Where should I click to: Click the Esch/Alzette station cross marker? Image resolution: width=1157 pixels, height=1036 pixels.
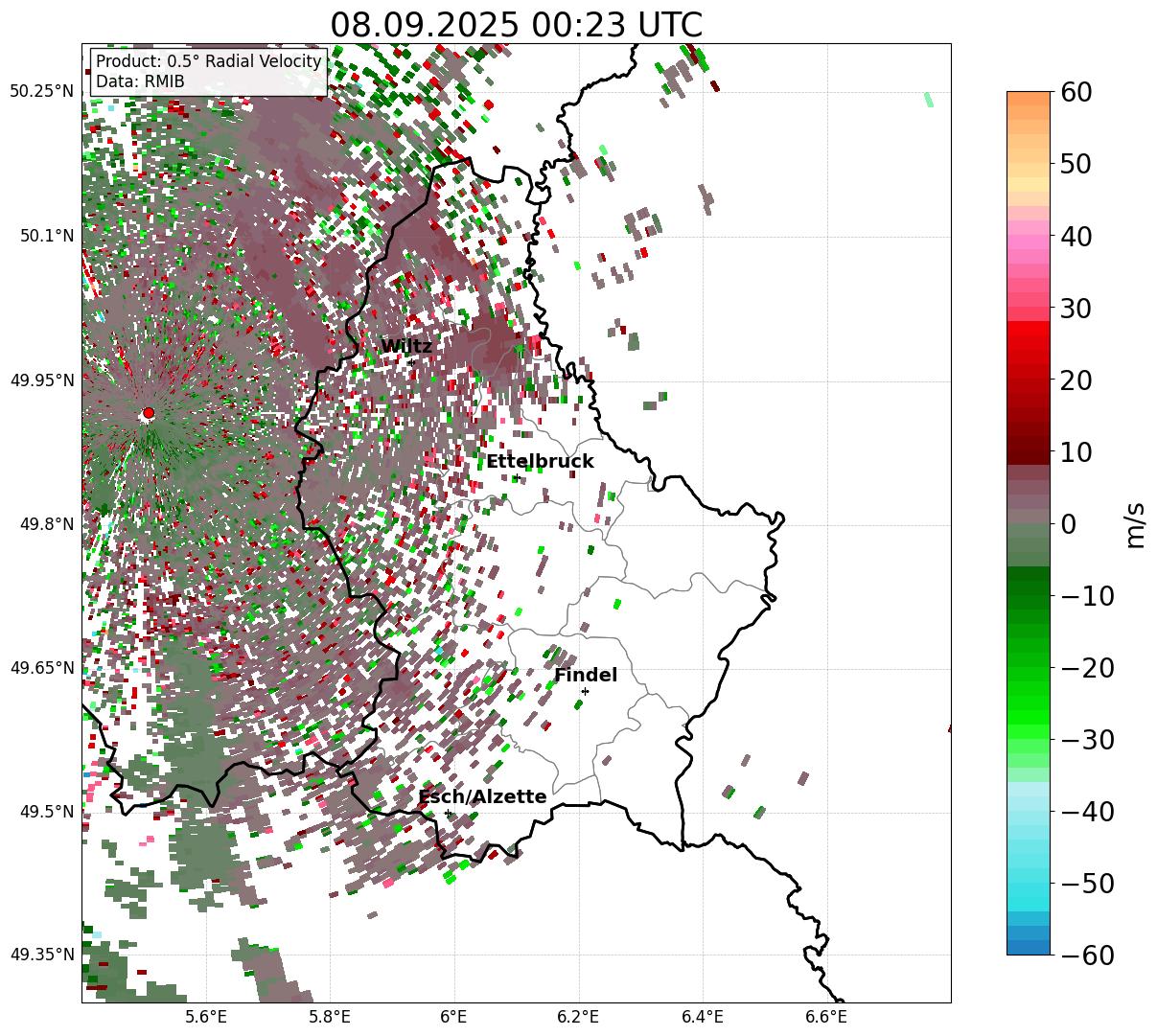[x=448, y=813]
